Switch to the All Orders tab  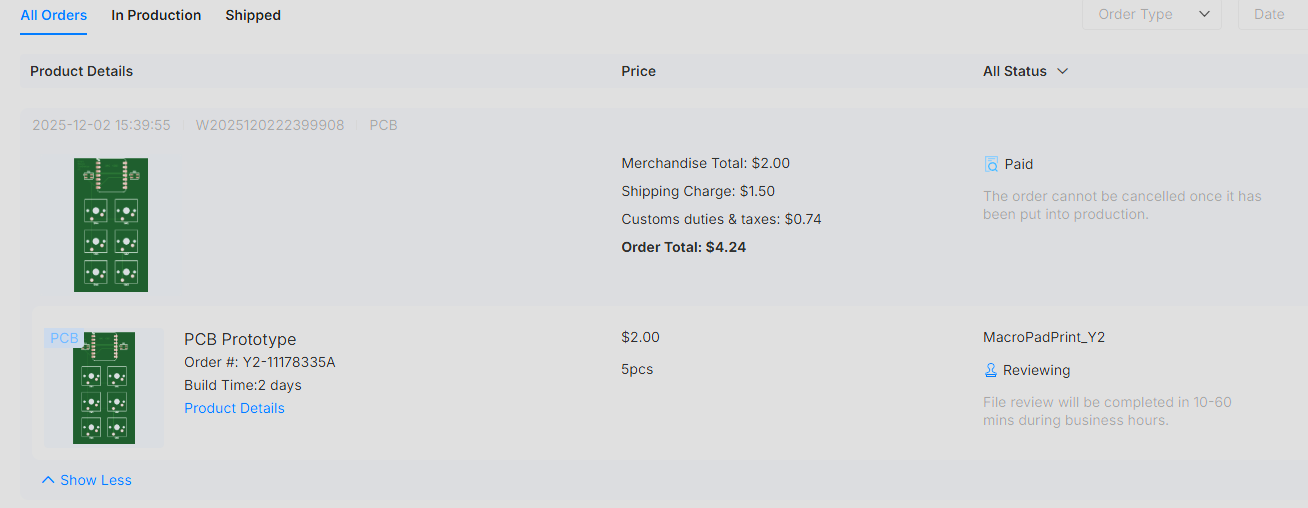click(54, 15)
